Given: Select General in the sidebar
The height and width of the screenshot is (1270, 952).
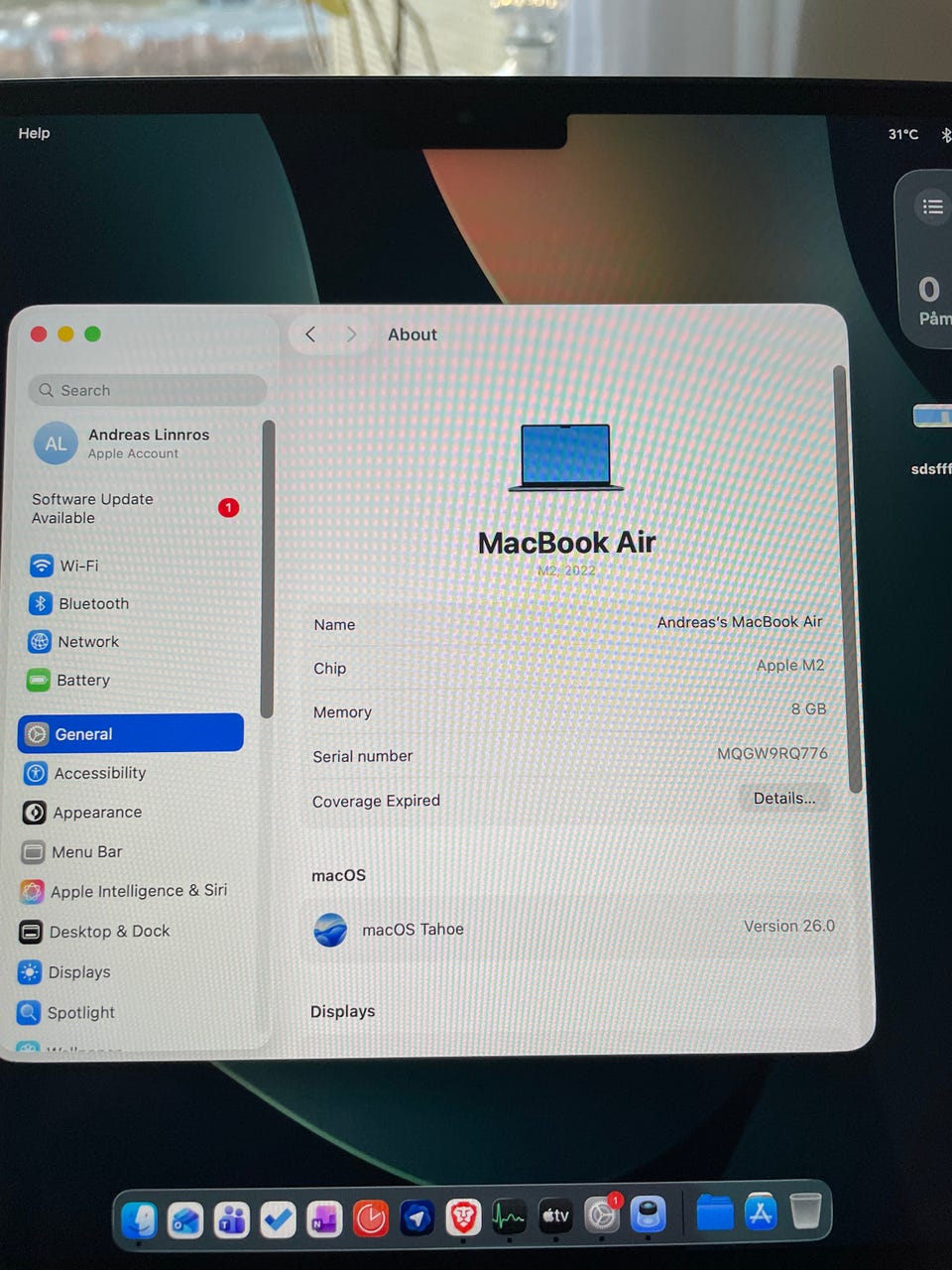Looking at the screenshot, I should 131,733.
